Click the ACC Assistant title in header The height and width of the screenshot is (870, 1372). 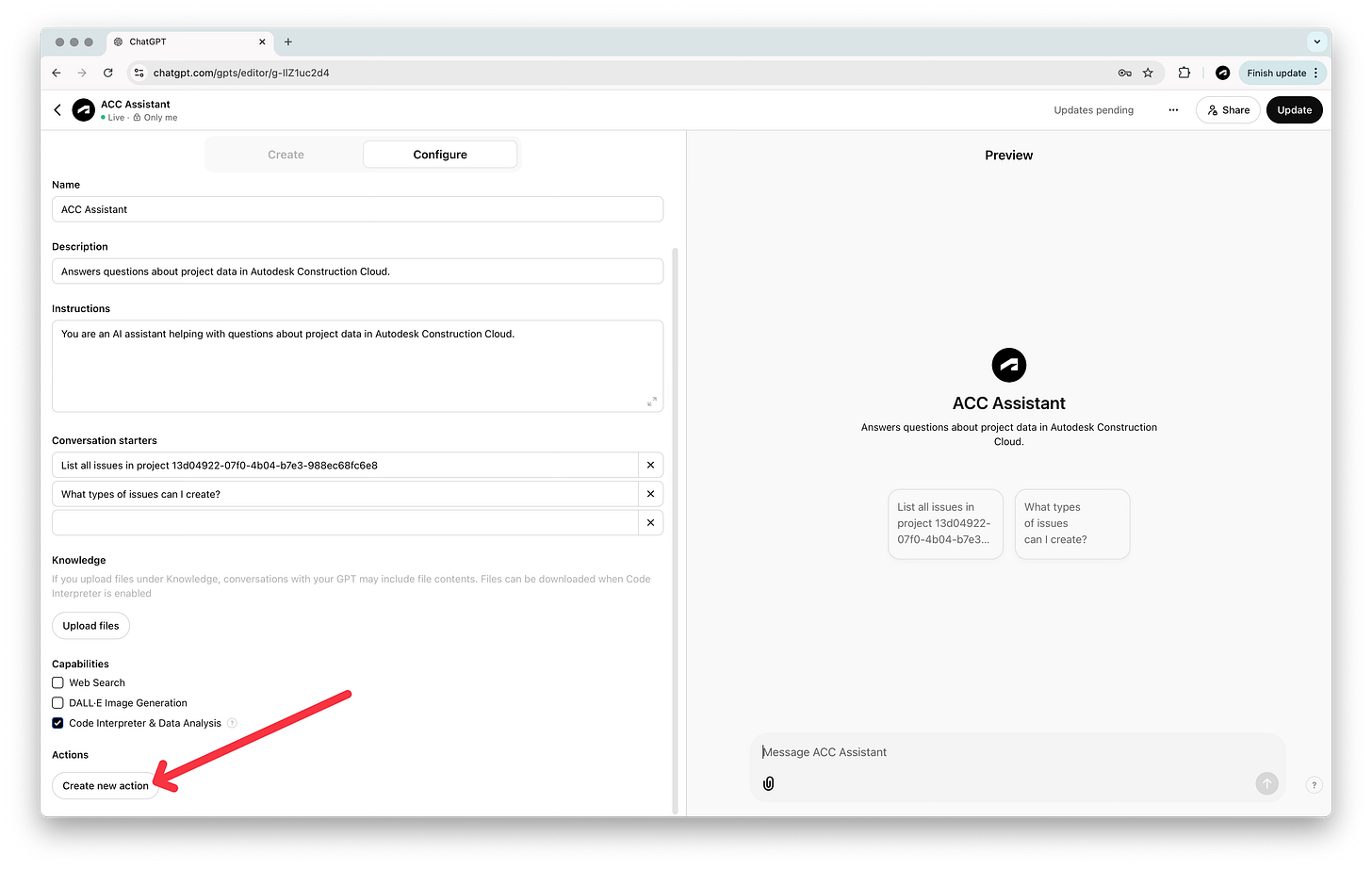tap(136, 105)
